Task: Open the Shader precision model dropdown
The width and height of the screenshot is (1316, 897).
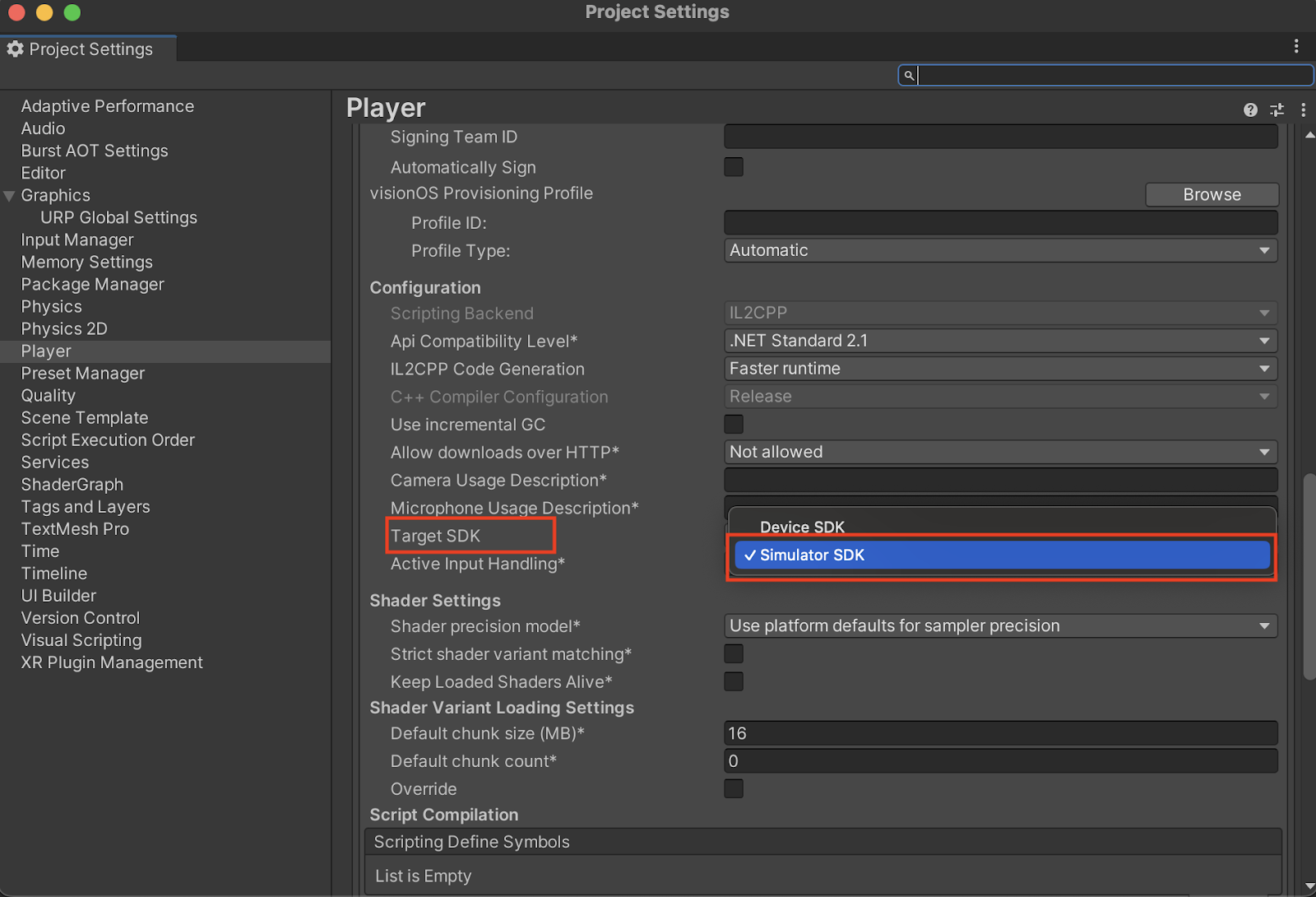Action: (1000, 625)
